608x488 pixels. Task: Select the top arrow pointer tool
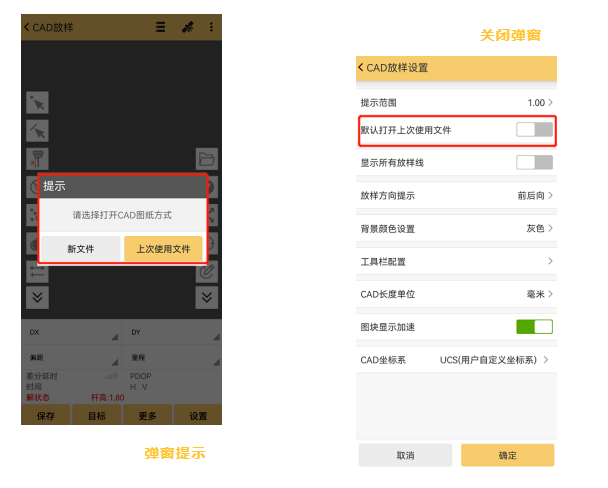[x=37, y=102]
